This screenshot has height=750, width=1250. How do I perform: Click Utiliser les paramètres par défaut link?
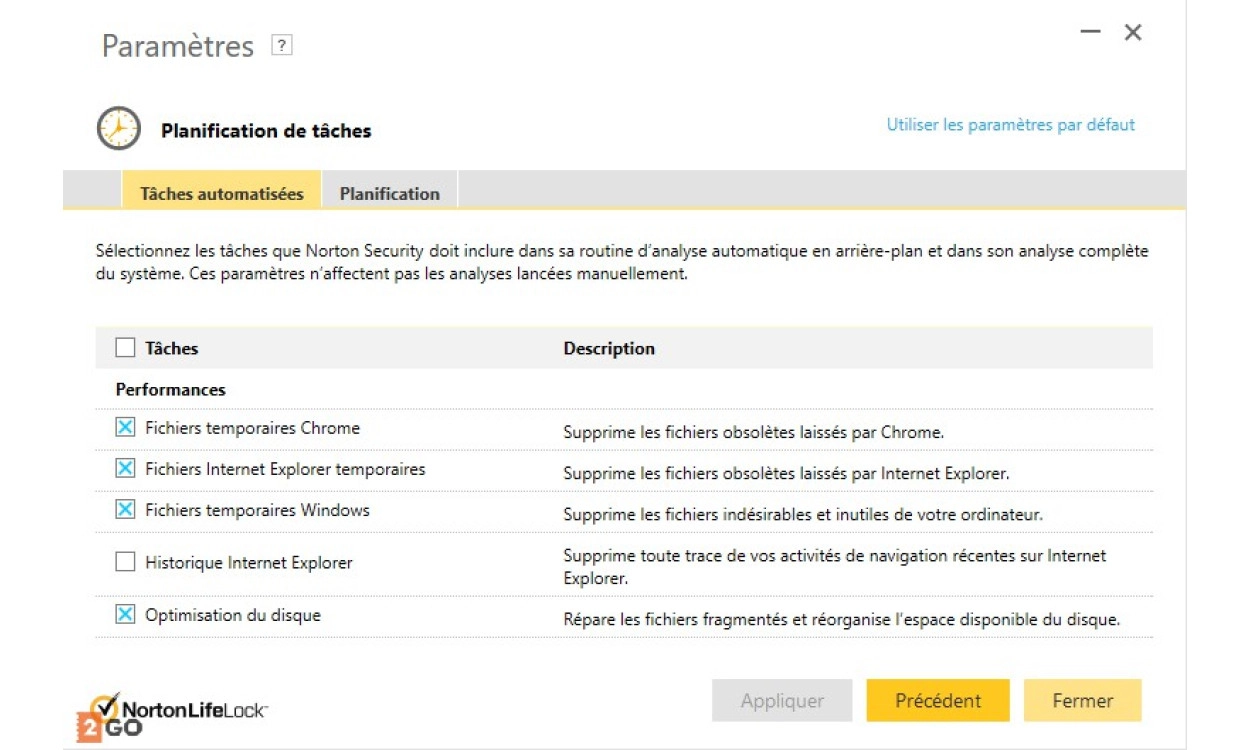1010,125
